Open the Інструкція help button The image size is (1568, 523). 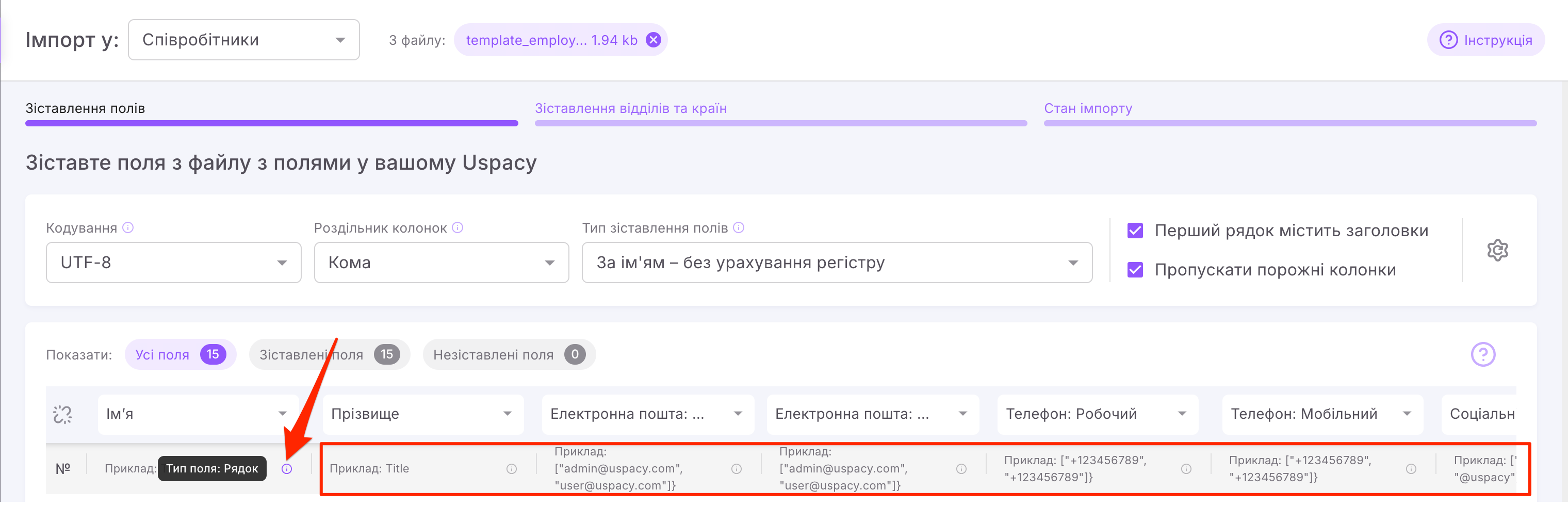(1485, 40)
